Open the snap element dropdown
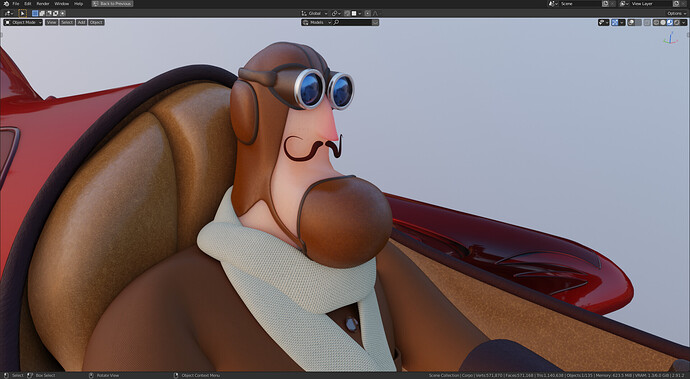690x379 pixels. (356, 14)
